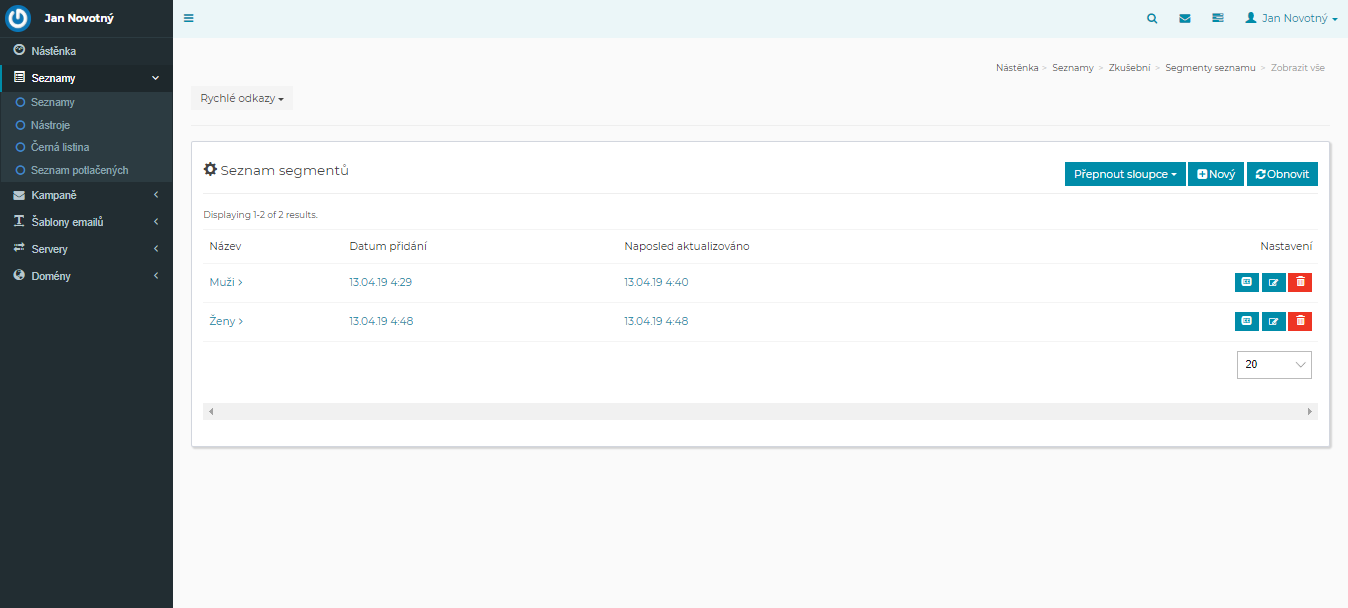Open the envelope messages icon in top bar

point(1185,18)
